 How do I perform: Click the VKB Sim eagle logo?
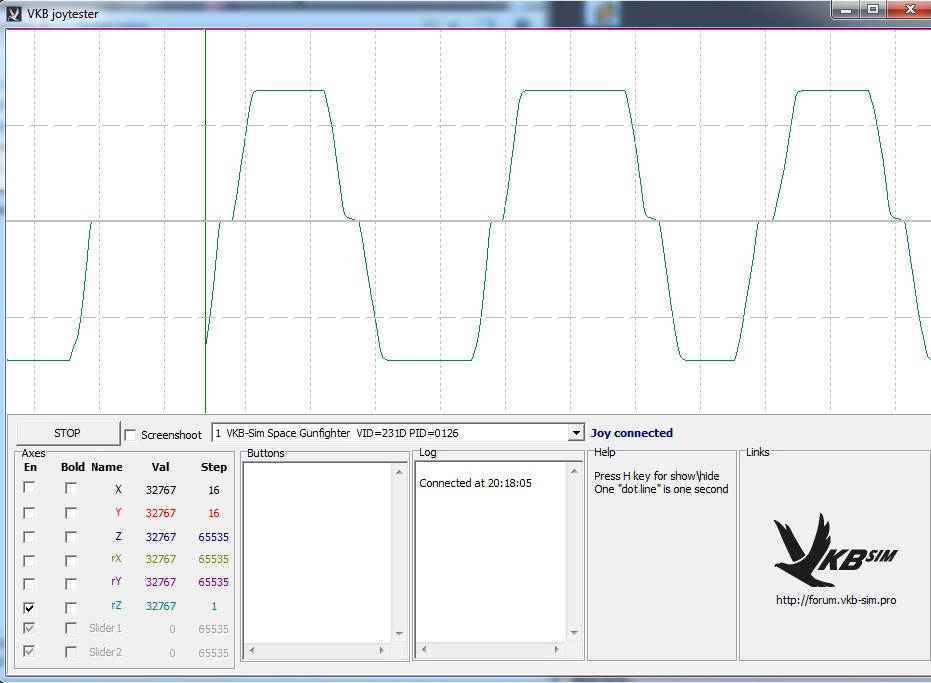pyautogui.click(x=835, y=550)
